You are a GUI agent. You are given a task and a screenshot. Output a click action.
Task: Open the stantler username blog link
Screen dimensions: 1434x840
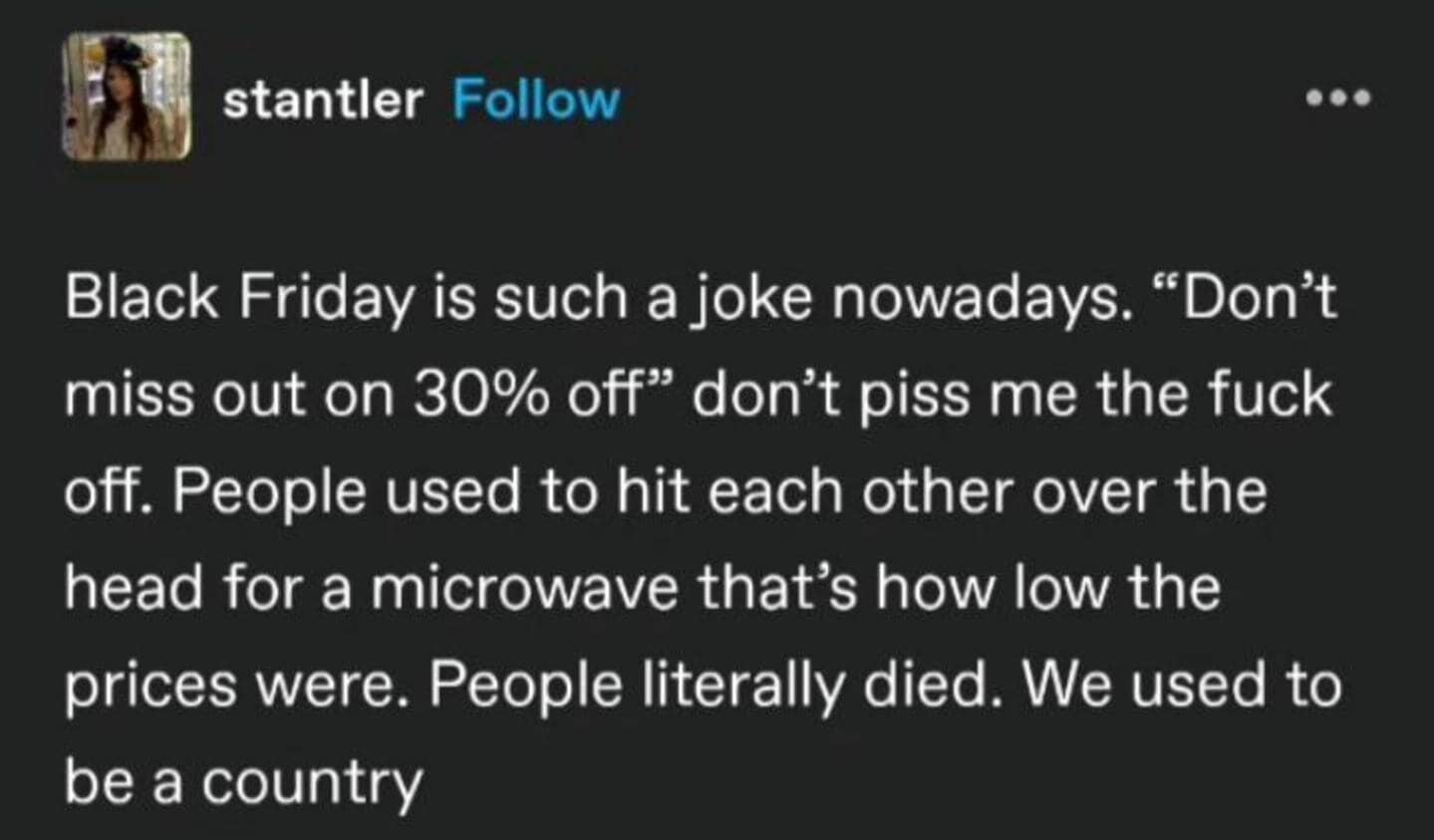click(x=323, y=100)
